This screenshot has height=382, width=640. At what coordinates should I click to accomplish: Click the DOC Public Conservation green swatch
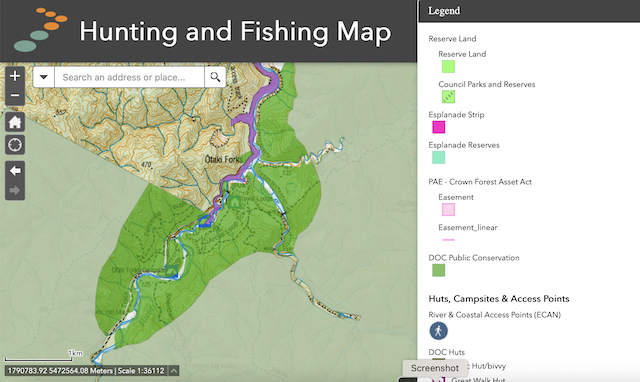(x=438, y=270)
